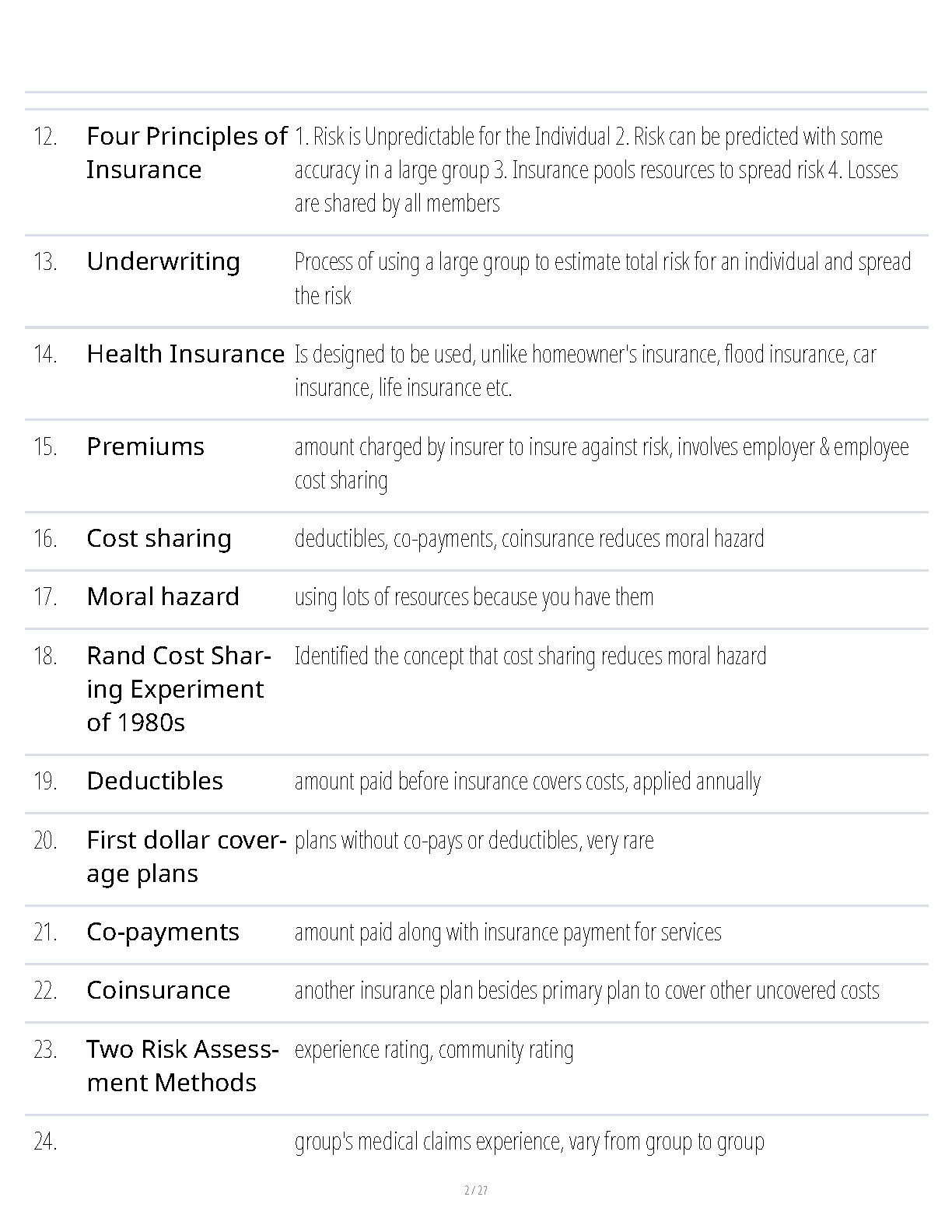The height and width of the screenshot is (1232, 952).
Task: Click definition 'experience rating, community rating'
Action: point(434,1050)
